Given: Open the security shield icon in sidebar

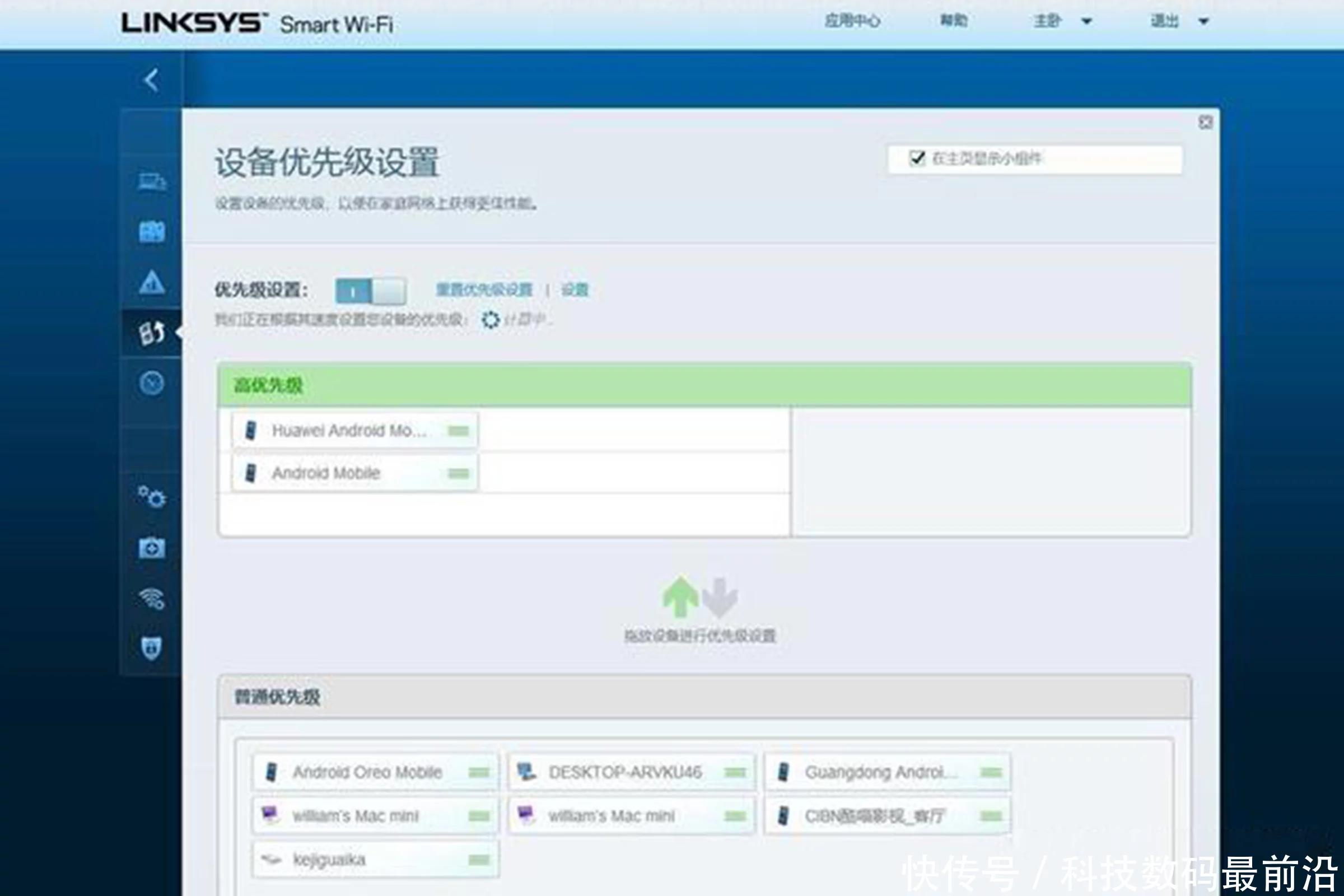Looking at the screenshot, I should click(151, 649).
